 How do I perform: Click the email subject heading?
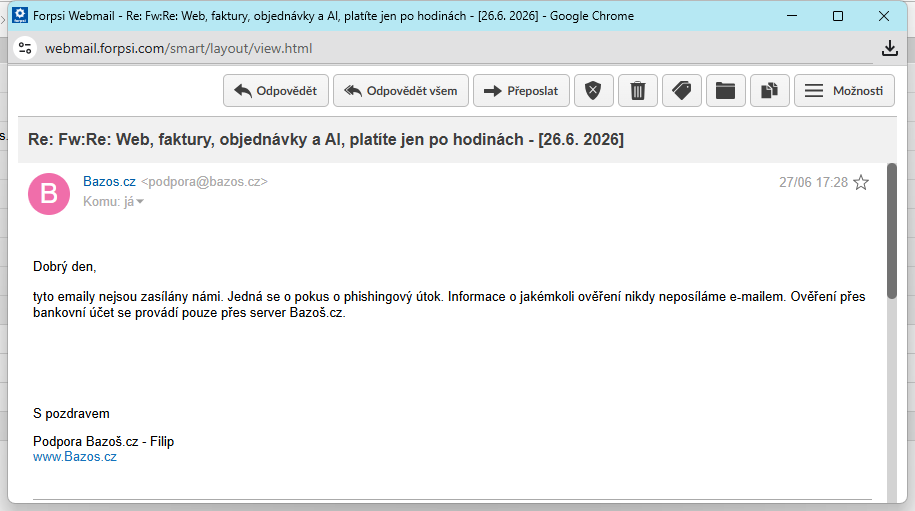coord(326,139)
